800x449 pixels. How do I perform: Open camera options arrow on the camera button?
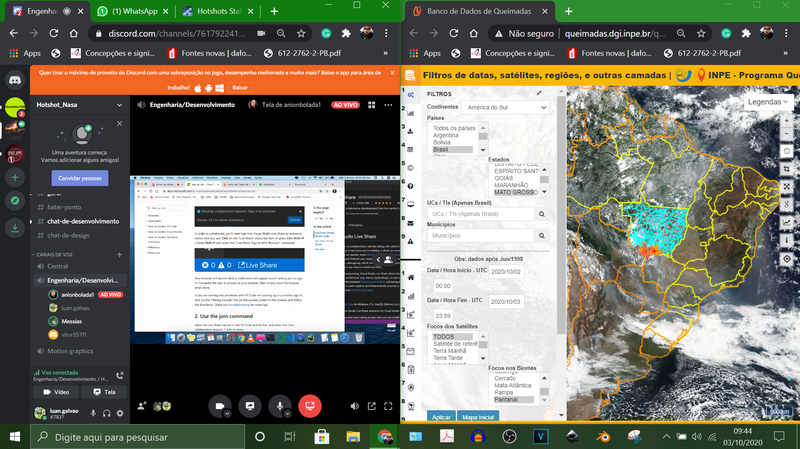point(228,414)
